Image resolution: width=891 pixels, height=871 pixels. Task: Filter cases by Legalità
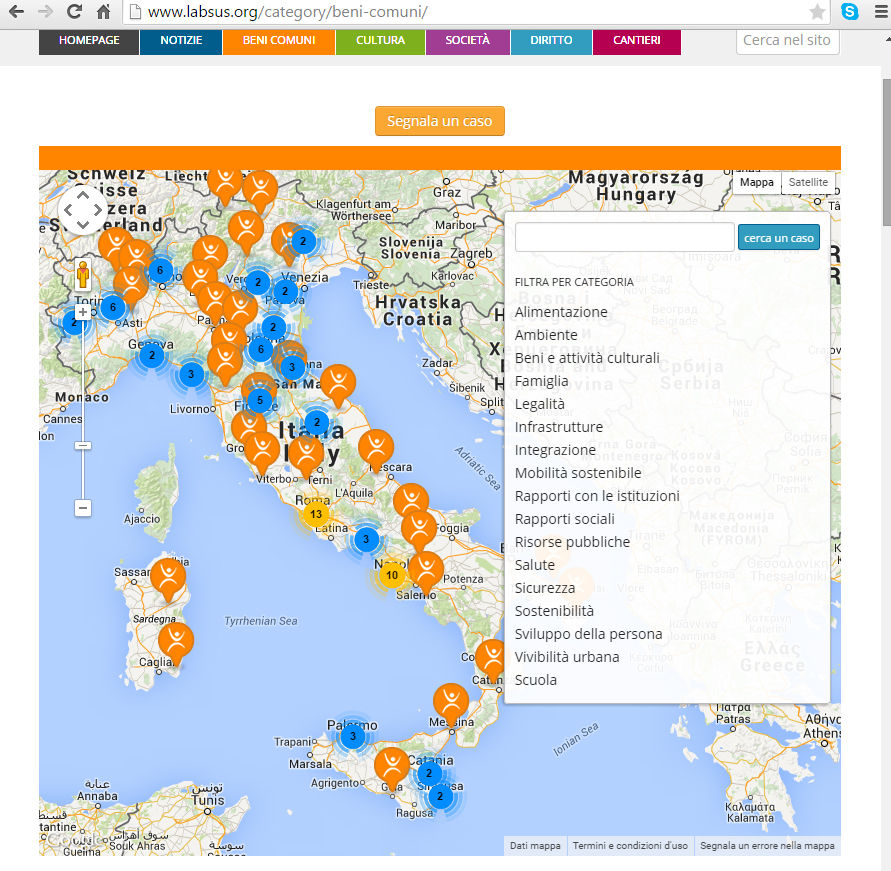pos(540,404)
